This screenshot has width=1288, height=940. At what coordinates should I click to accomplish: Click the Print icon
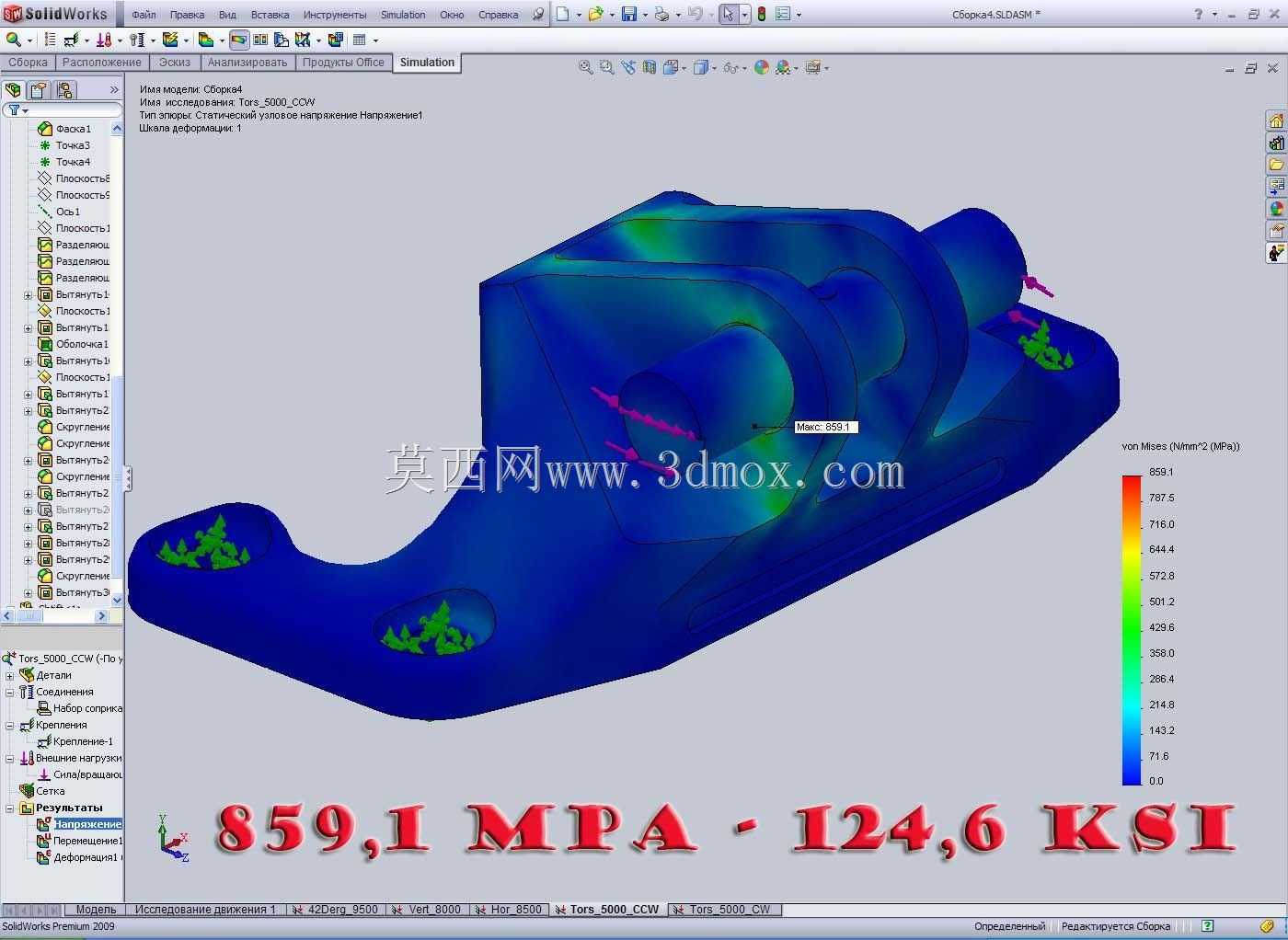click(x=661, y=14)
